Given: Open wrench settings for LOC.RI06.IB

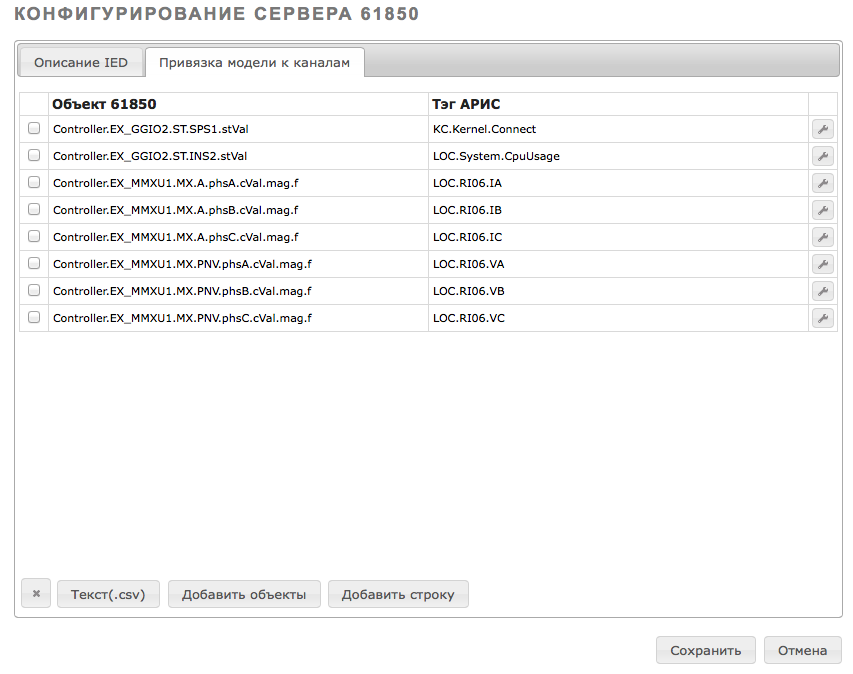Looking at the screenshot, I should [823, 210].
